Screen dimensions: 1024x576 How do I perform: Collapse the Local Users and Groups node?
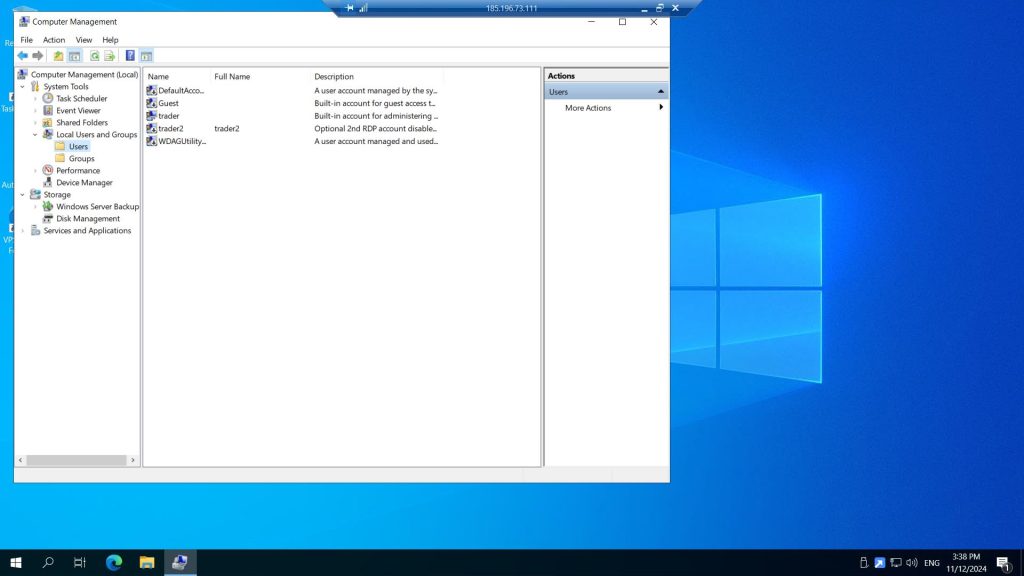35,135
